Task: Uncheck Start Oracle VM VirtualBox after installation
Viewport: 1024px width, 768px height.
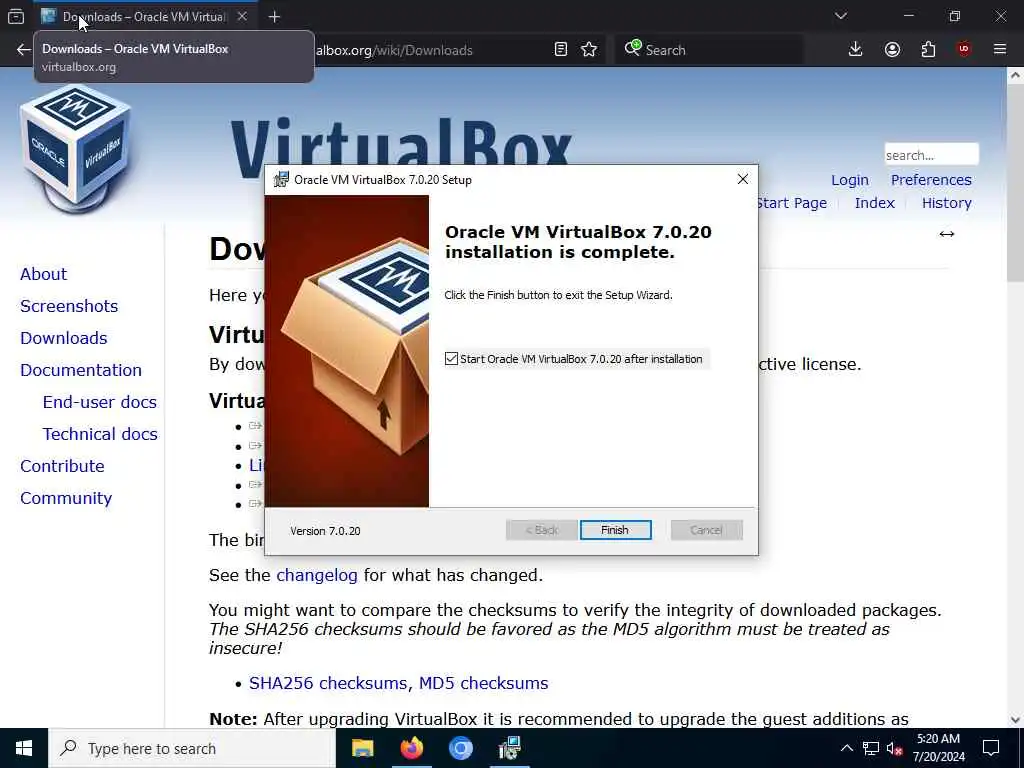Action: (x=451, y=359)
